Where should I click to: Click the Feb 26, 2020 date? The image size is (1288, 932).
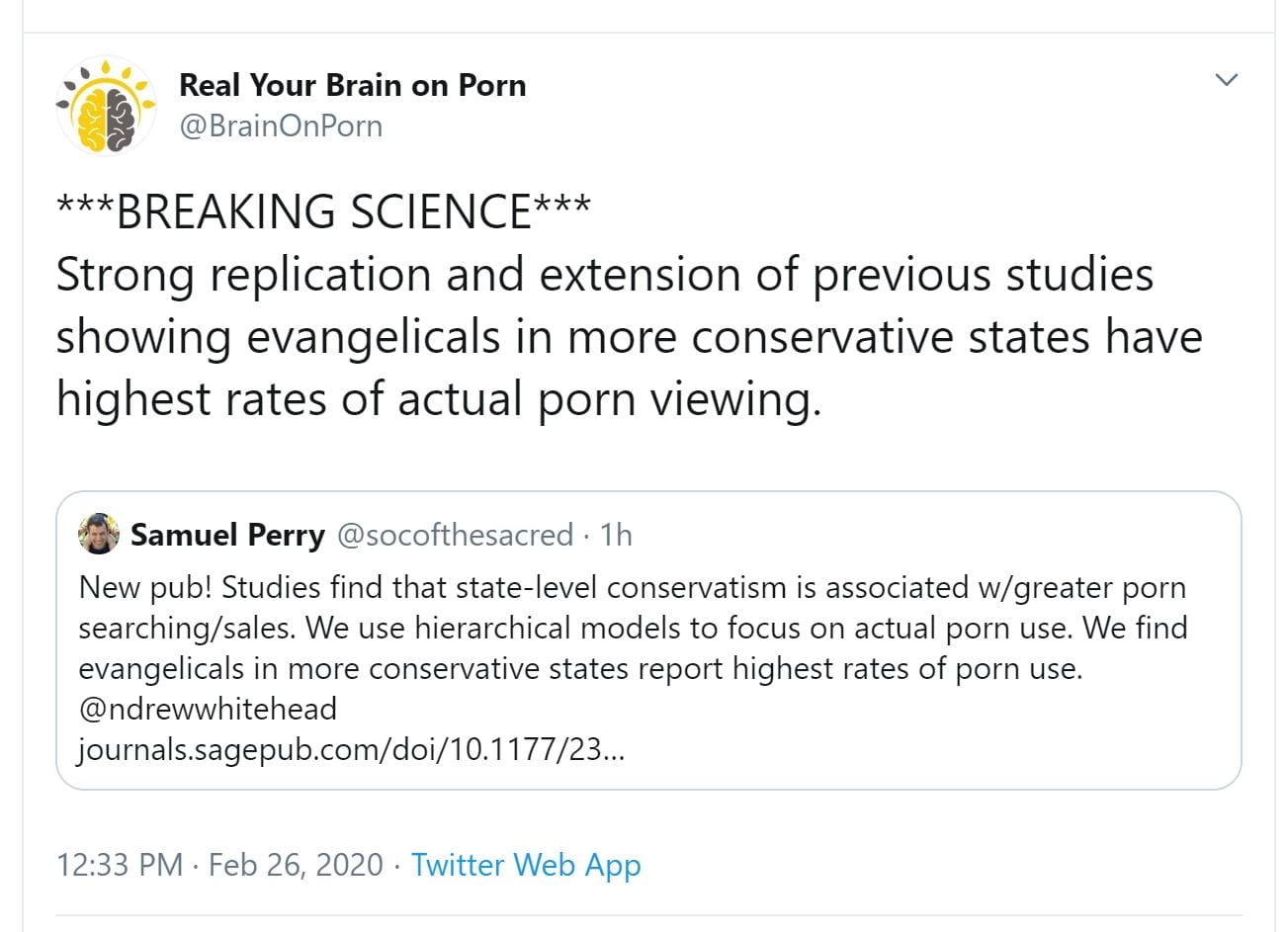296,865
